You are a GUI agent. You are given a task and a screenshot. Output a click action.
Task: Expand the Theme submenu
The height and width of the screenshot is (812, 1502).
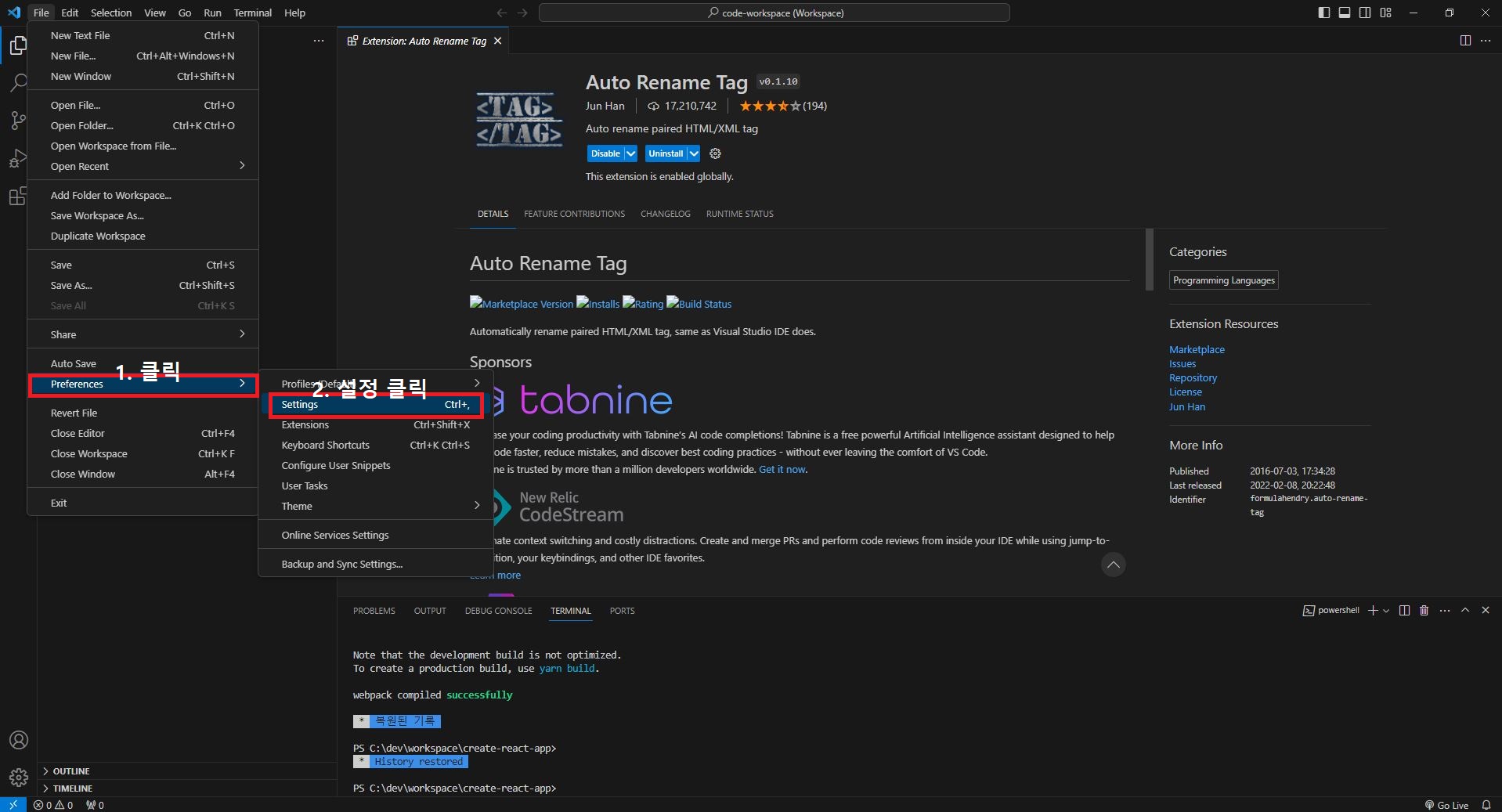(376, 506)
